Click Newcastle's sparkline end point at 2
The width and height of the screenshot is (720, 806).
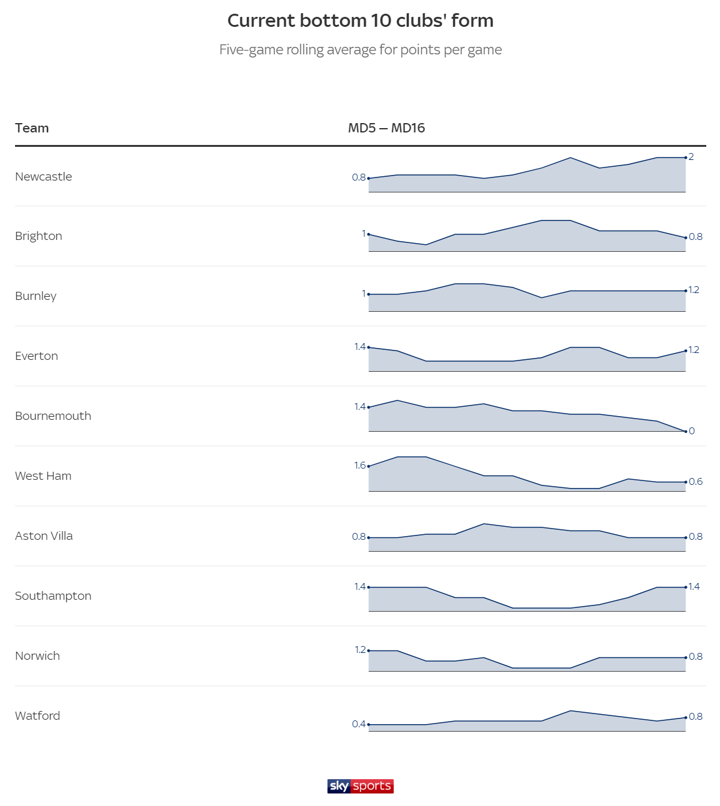[685, 158]
